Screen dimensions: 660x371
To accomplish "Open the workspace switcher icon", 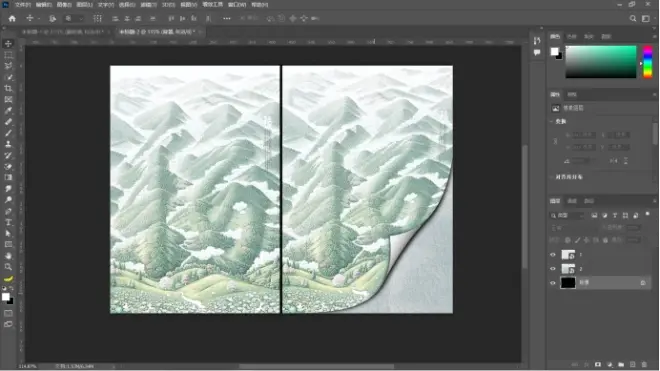I will click(x=646, y=19).
